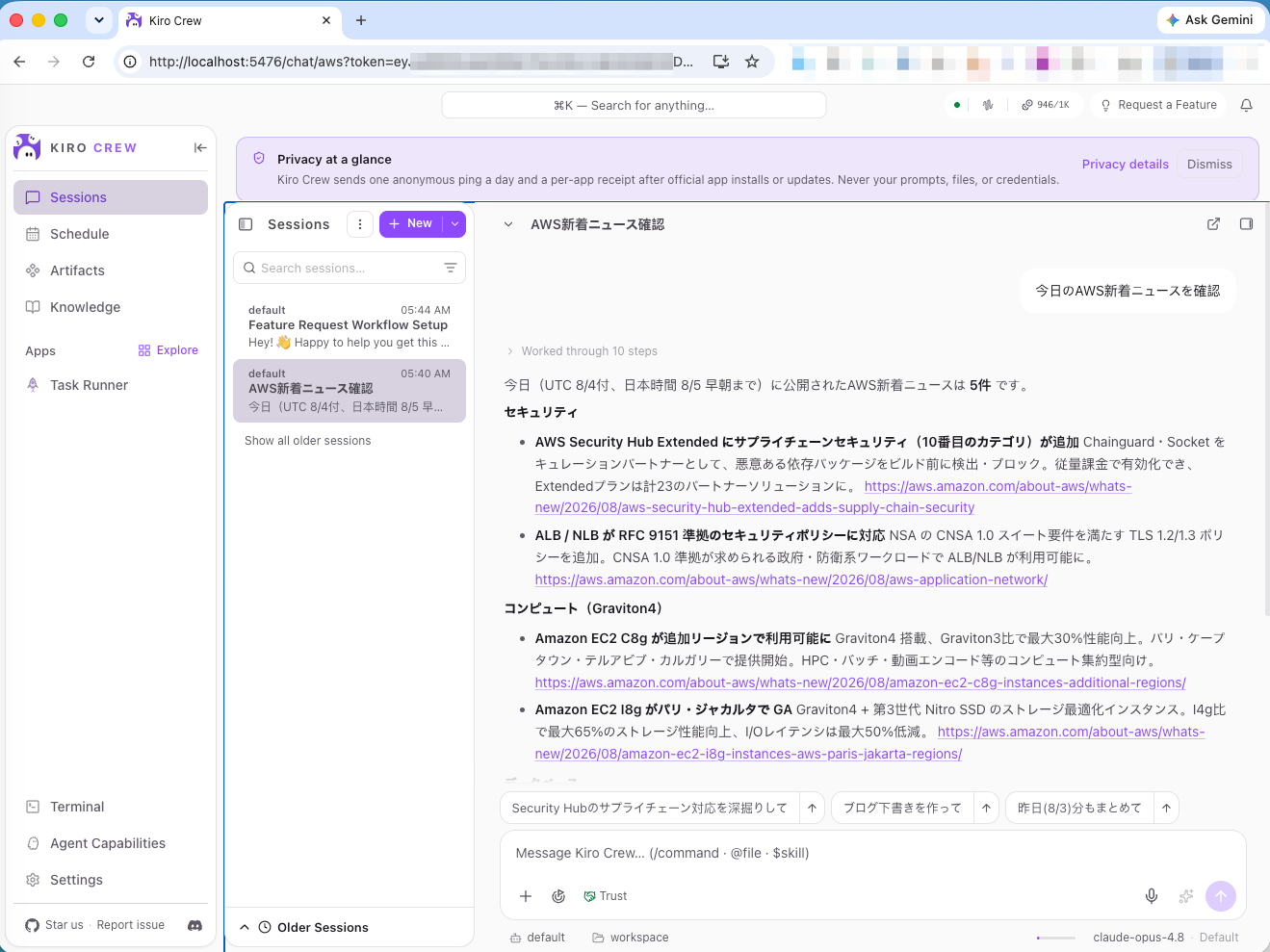The image size is (1270, 952).
Task: Open the Terminal from sidebar
Action: point(111,807)
